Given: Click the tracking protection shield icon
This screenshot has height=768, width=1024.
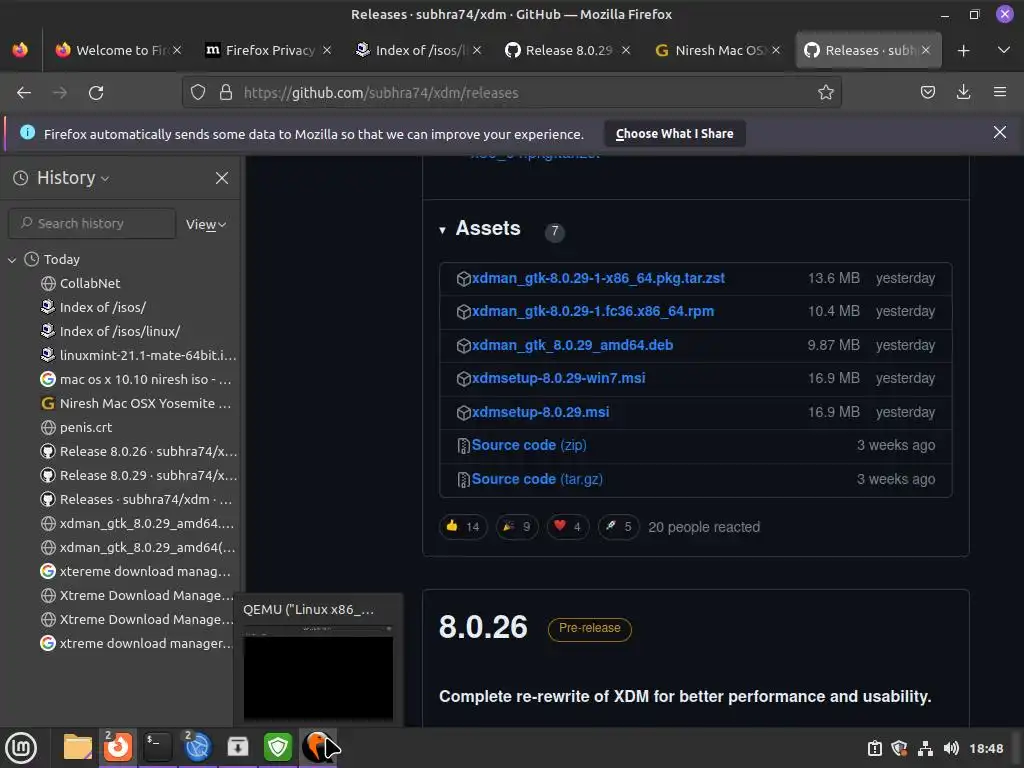Looking at the screenshot, I should 198,93.
